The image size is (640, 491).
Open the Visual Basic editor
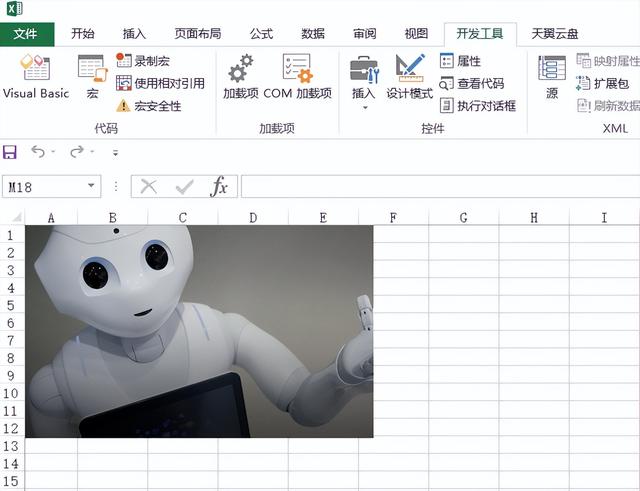(35, 76)
